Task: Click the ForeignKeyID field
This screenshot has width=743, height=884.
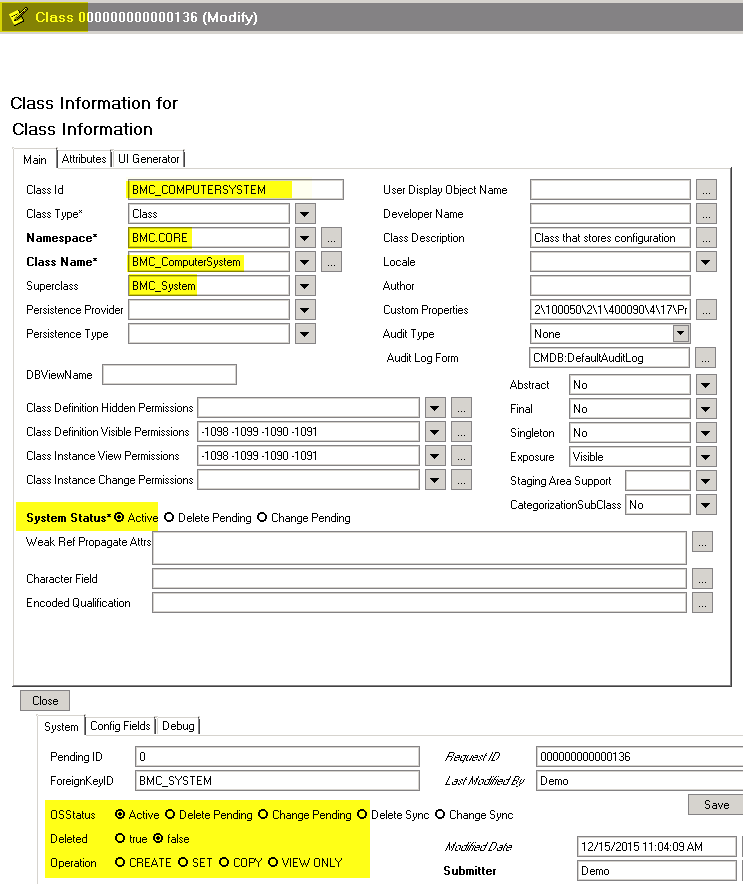Action: (277, 781)
